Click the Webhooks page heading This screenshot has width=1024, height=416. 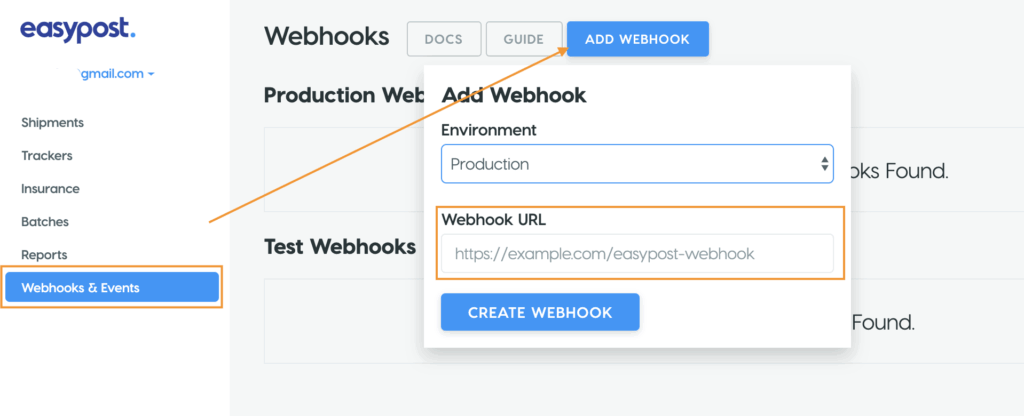pyautogui.click(x=326, y=37)
